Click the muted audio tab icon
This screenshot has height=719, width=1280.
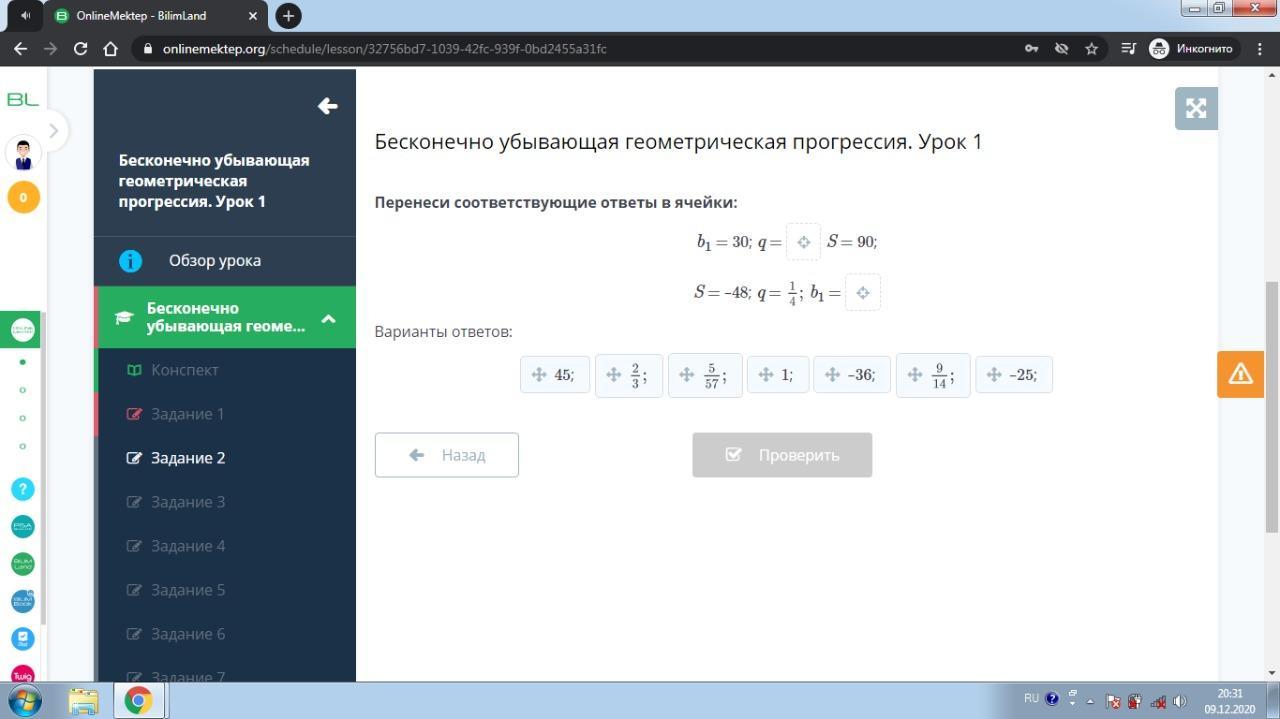pos(25,16)
